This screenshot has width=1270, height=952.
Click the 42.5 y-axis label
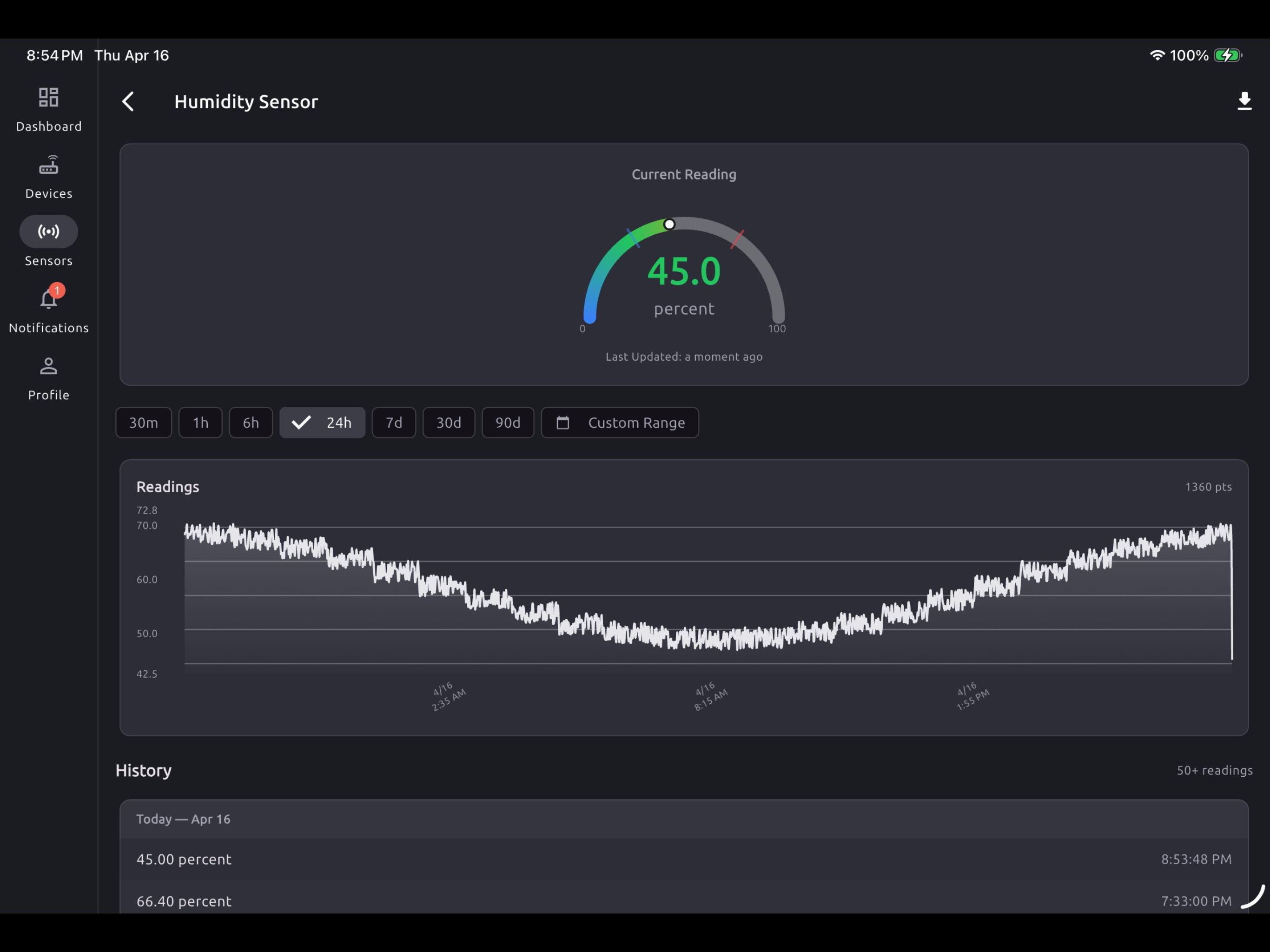147,674
